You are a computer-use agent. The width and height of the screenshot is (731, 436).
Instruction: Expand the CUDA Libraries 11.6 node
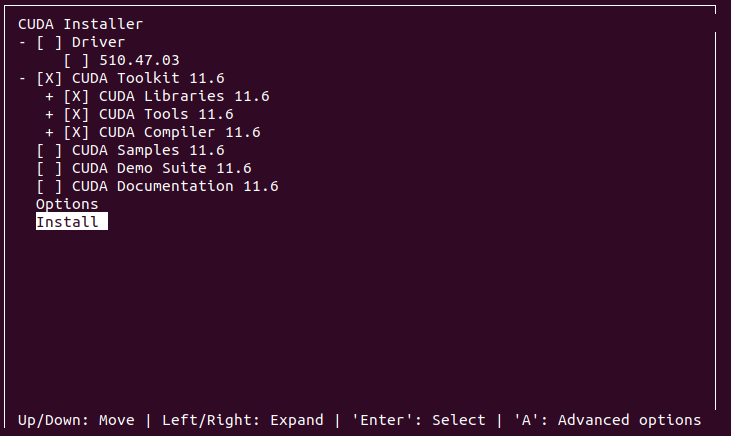coord(49,97)
